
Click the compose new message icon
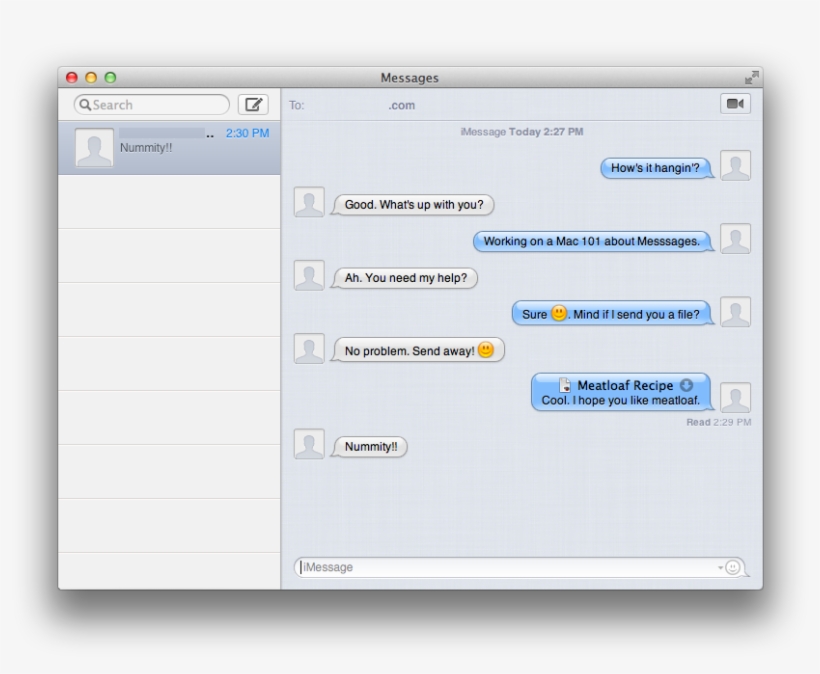coord(253,105)
